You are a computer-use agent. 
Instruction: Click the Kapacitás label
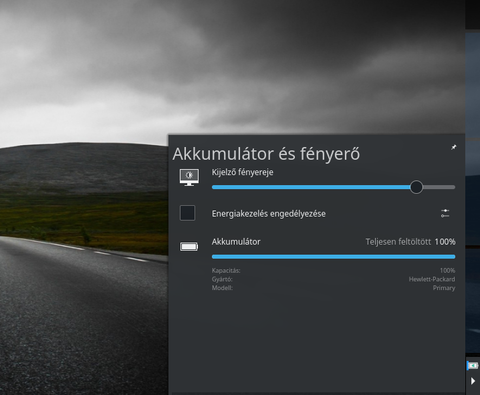(226, 271)
